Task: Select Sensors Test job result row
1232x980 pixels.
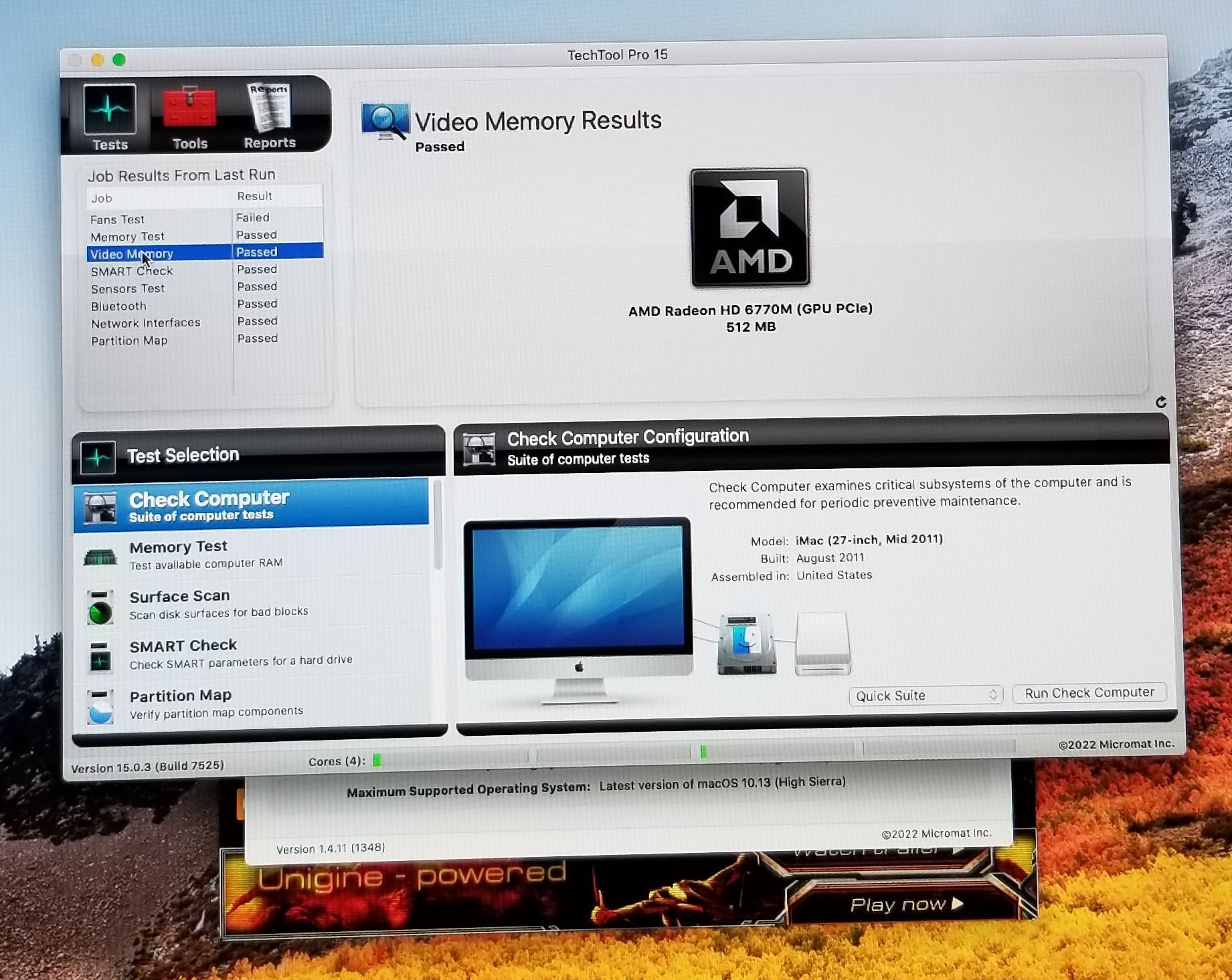Action: coord(204,288)
